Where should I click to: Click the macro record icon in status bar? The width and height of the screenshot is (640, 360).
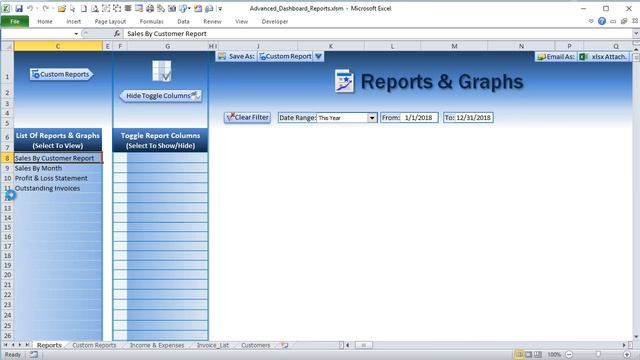point(34,355)
